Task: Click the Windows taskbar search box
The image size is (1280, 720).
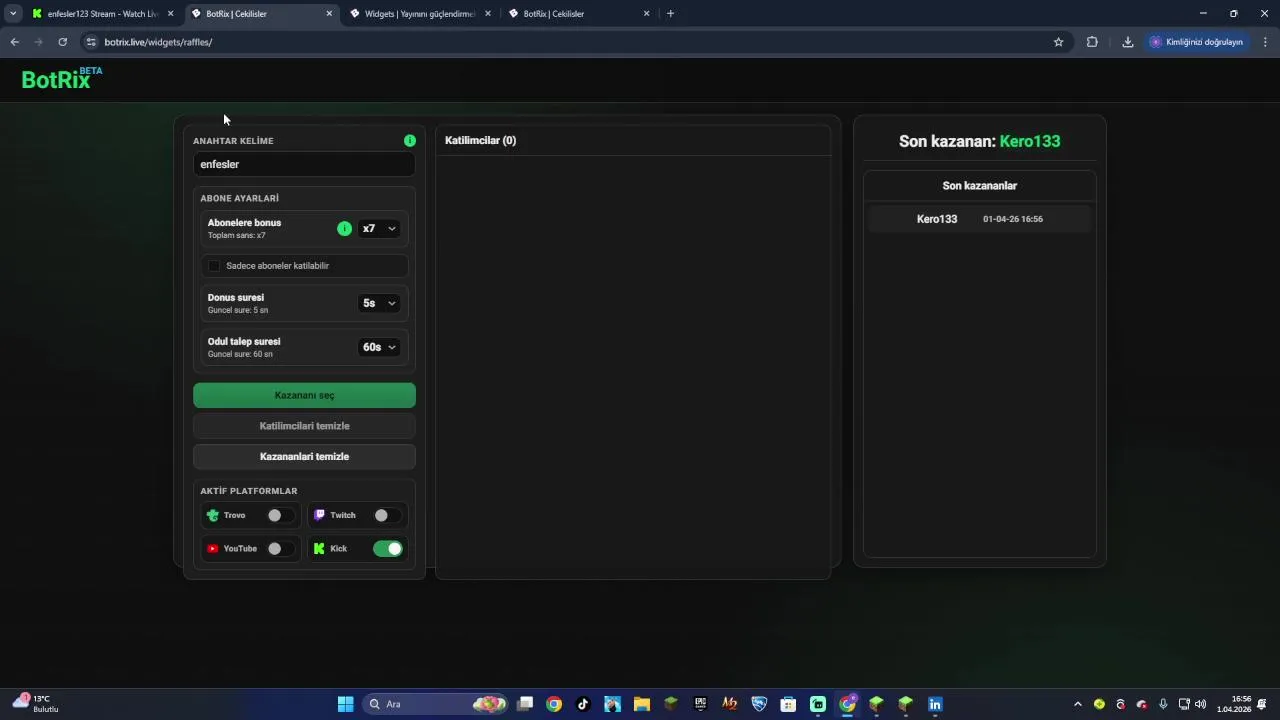Action: click(434, 704)
